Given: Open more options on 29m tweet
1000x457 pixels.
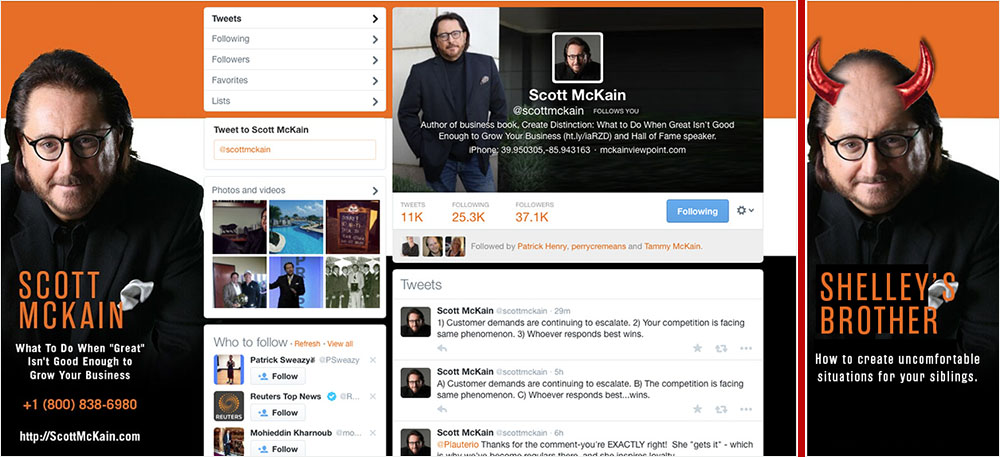Looking at the screenshot, I should [x=746, y=349].
